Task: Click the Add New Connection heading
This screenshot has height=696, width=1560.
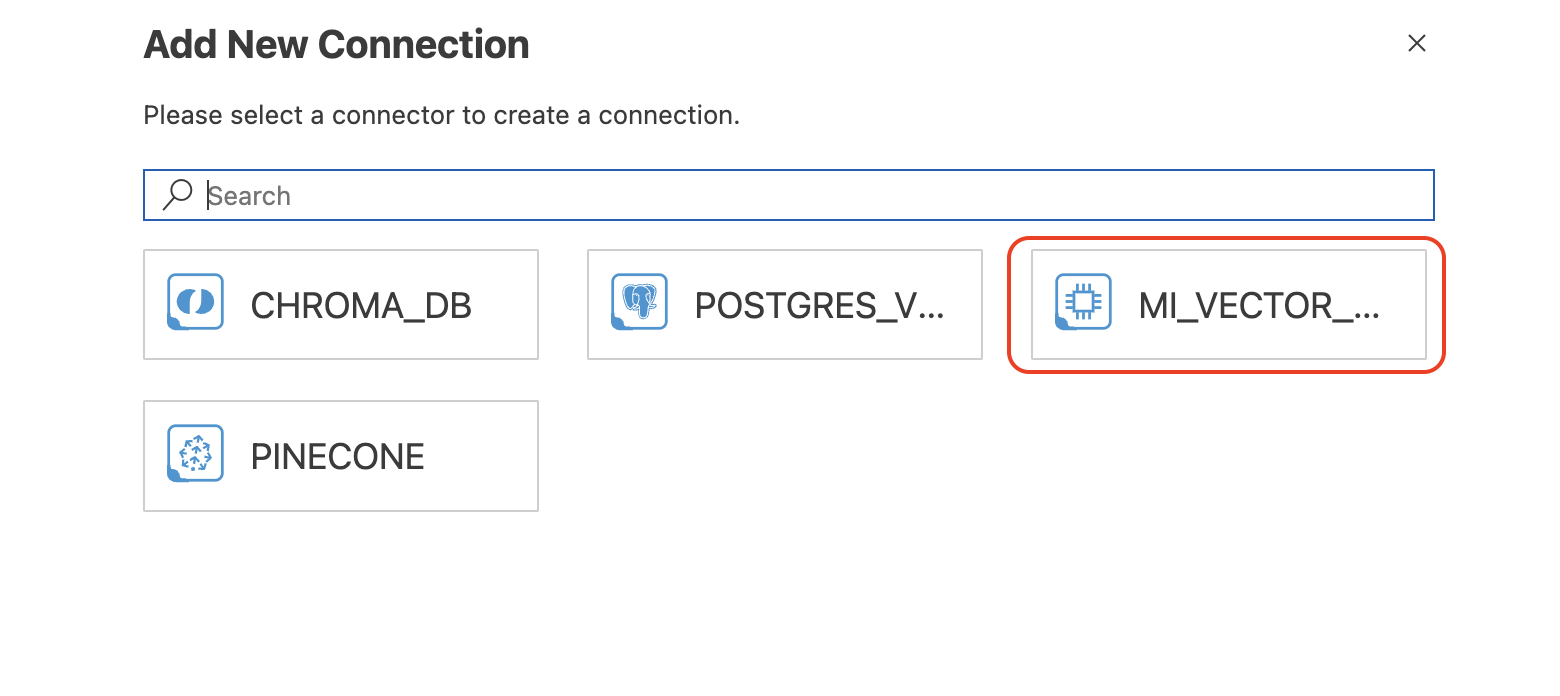Action: pos(337,45)
